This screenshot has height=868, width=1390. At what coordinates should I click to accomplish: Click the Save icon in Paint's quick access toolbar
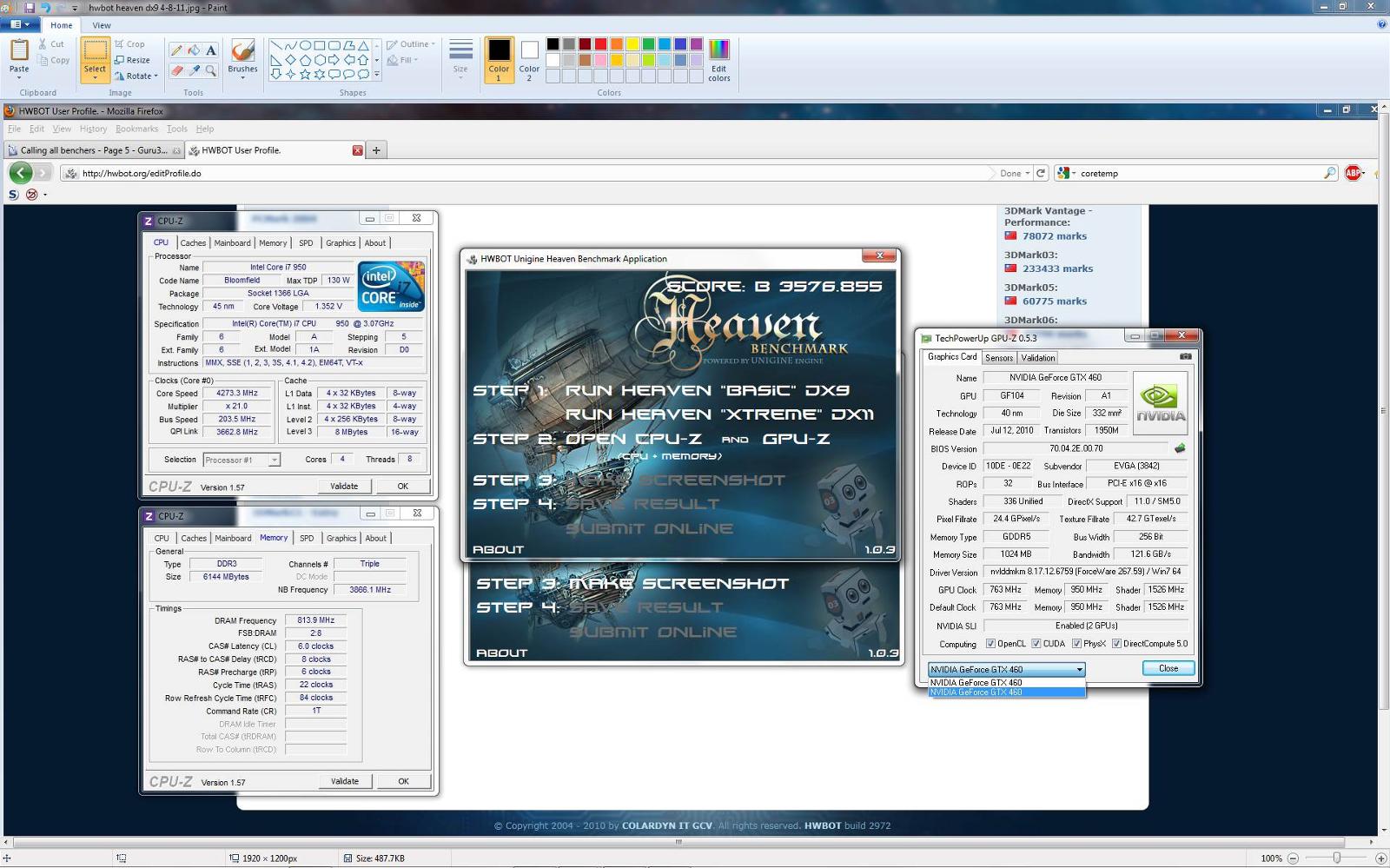29,7
